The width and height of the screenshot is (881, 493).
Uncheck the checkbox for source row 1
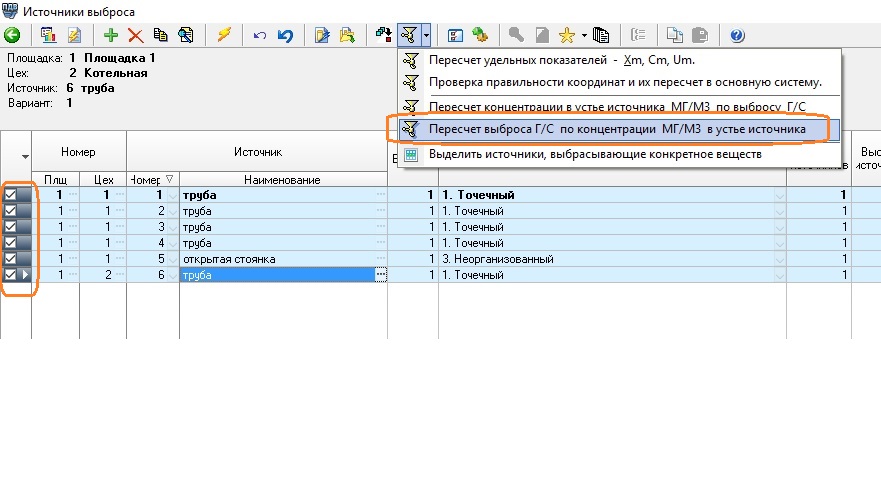[x=11, y=196]
